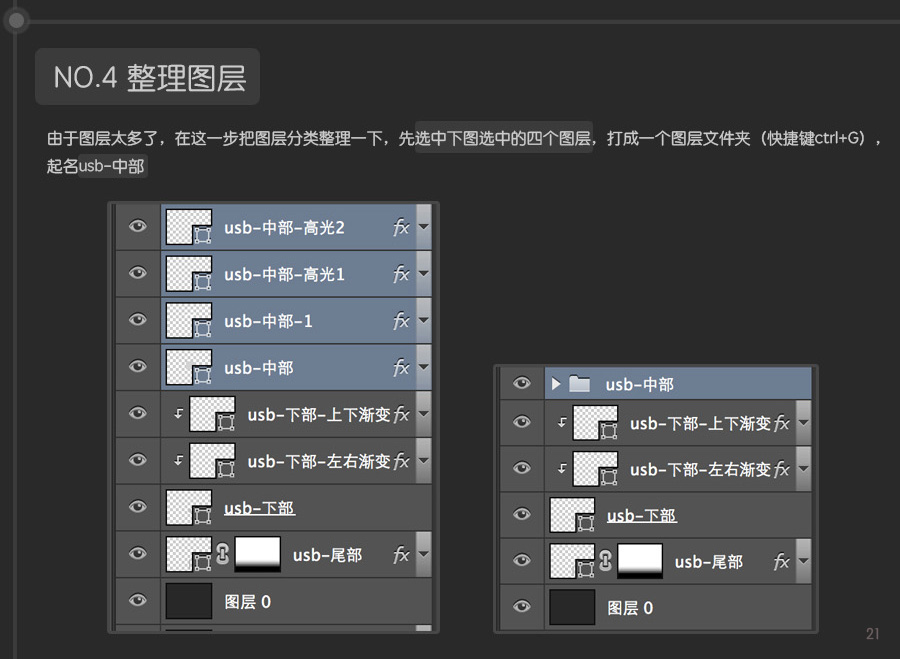Select shape thumbnail of usb-中部-高光1 layer
Image resolution: width=900 pixels, height=659 pixels.
(x=189, y=273)
